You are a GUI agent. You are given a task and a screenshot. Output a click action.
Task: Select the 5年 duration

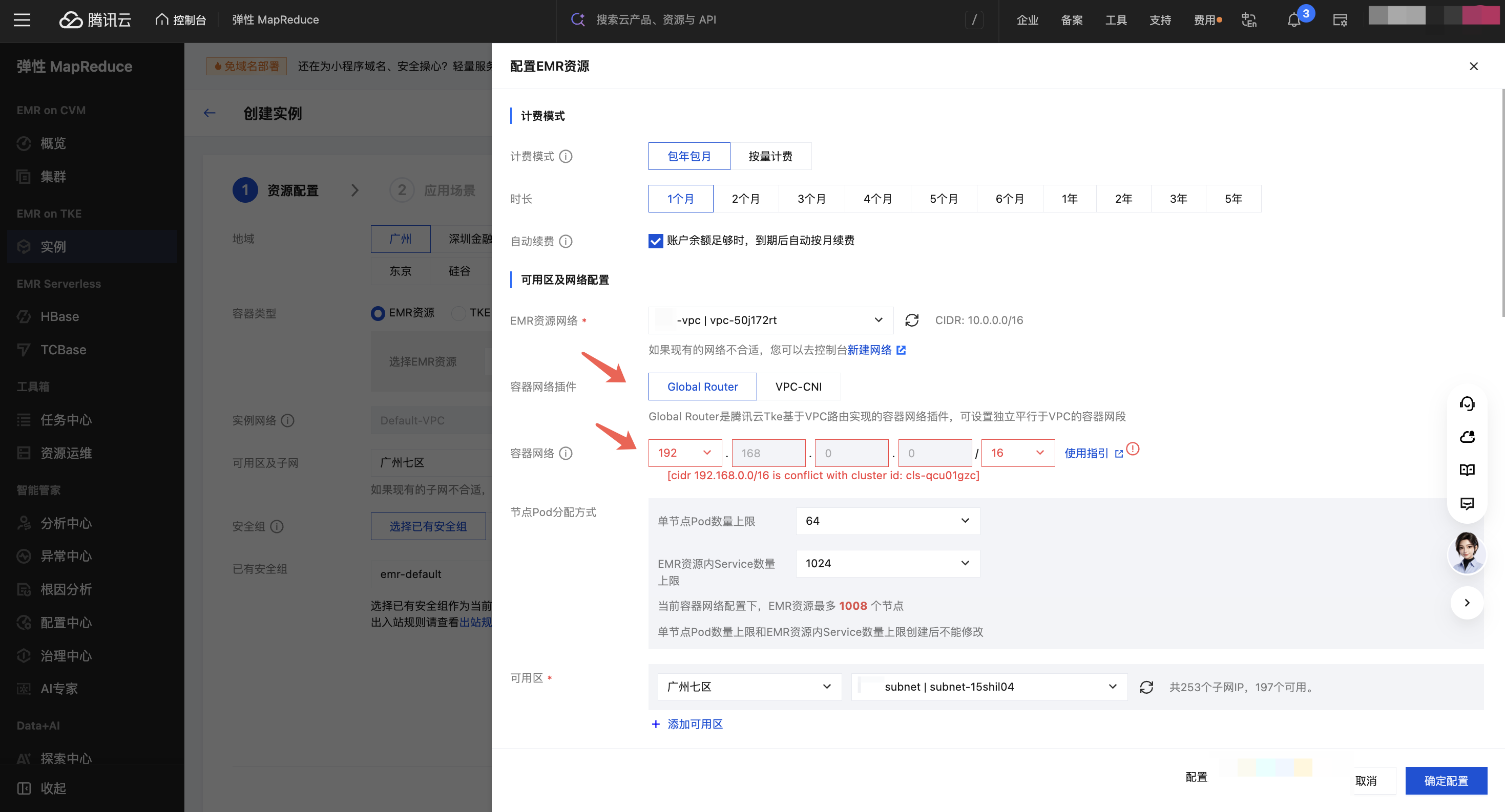pos(1234,199)
